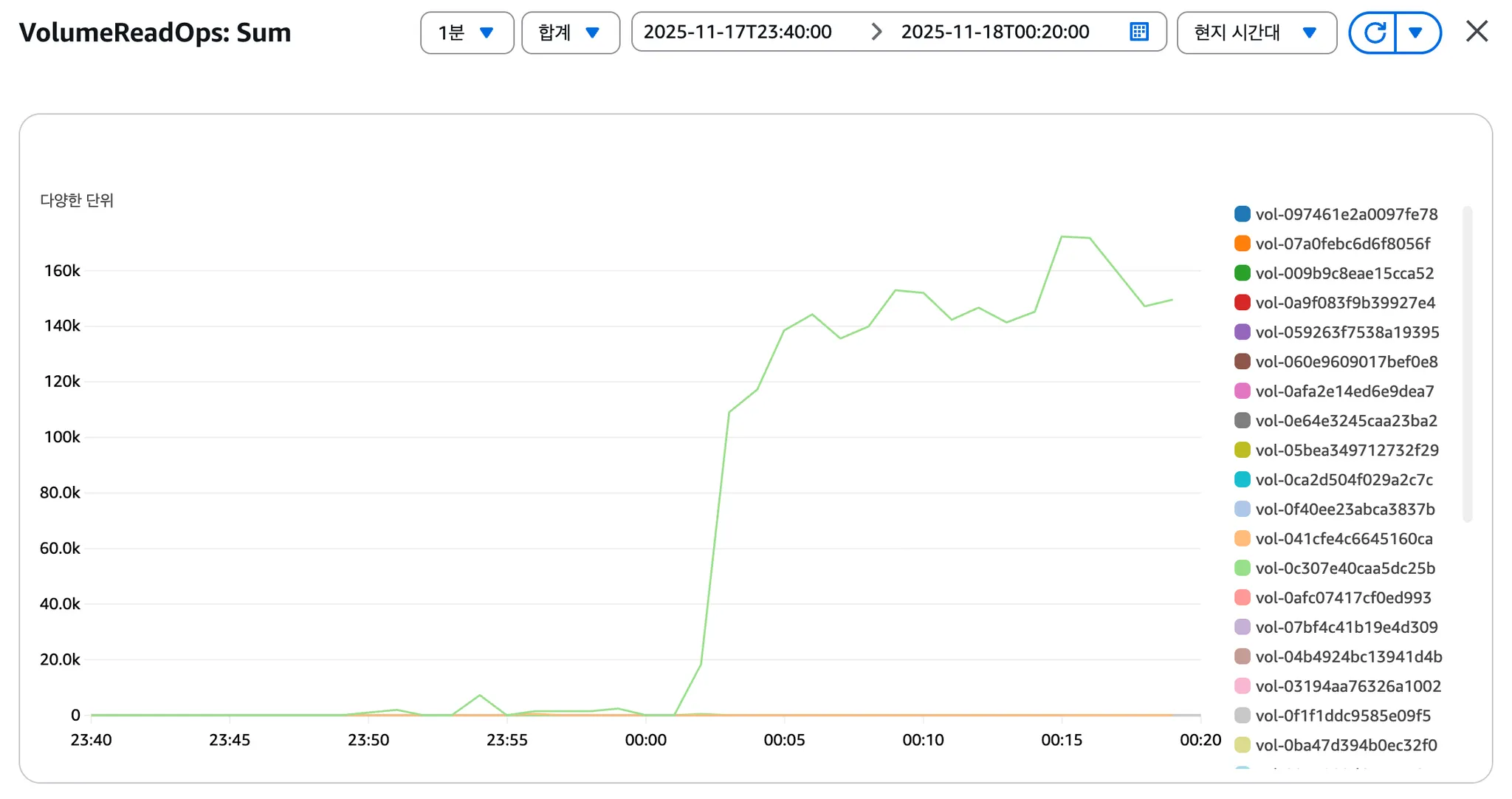Image resolution: width=1512 pixels, height=799 pixels.
Task: Open the 1분 period dropdown
Action: [x=467, y=32]
